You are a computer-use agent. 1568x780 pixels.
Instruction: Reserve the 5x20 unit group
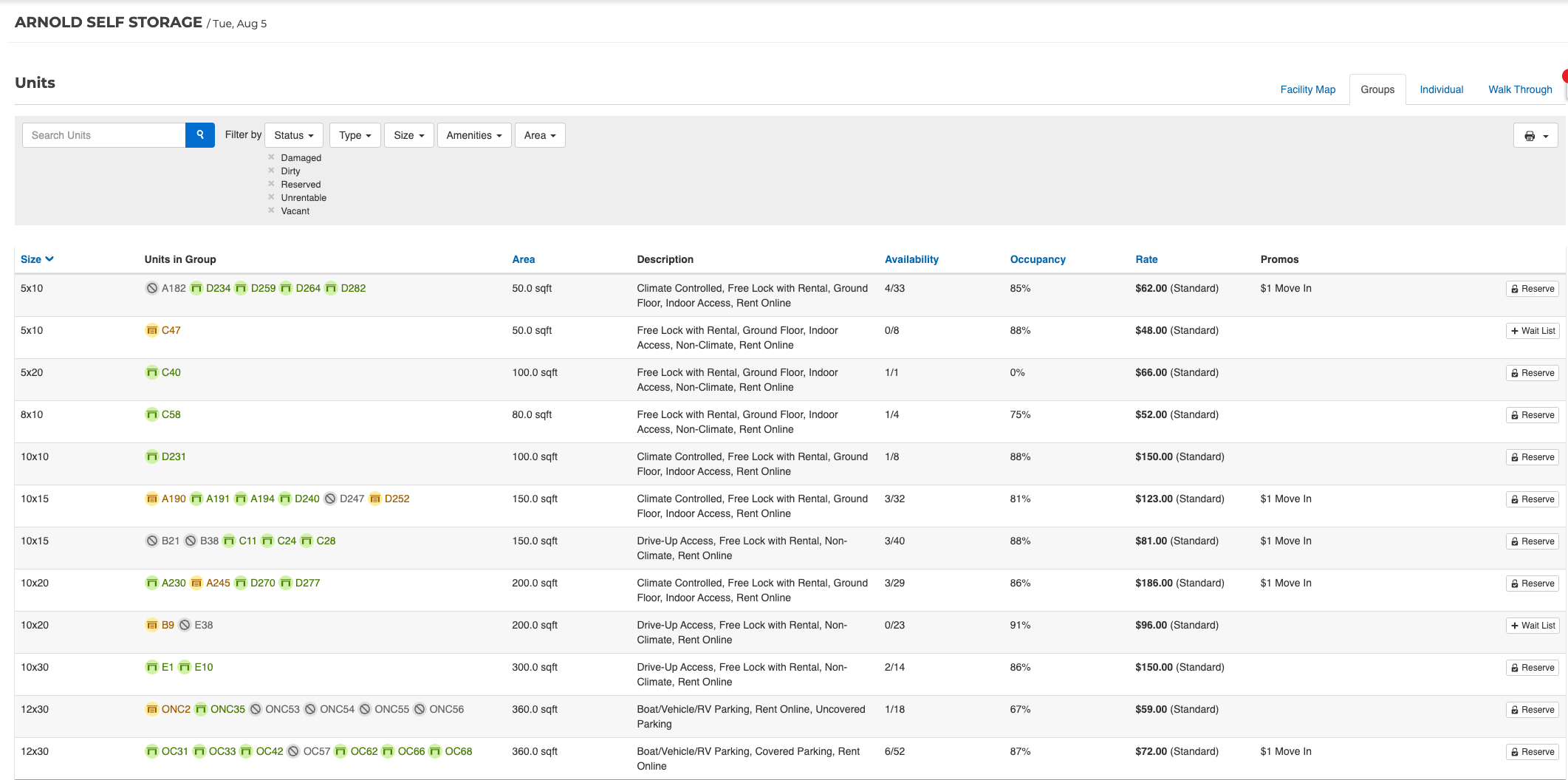[x=1532, y=373]
